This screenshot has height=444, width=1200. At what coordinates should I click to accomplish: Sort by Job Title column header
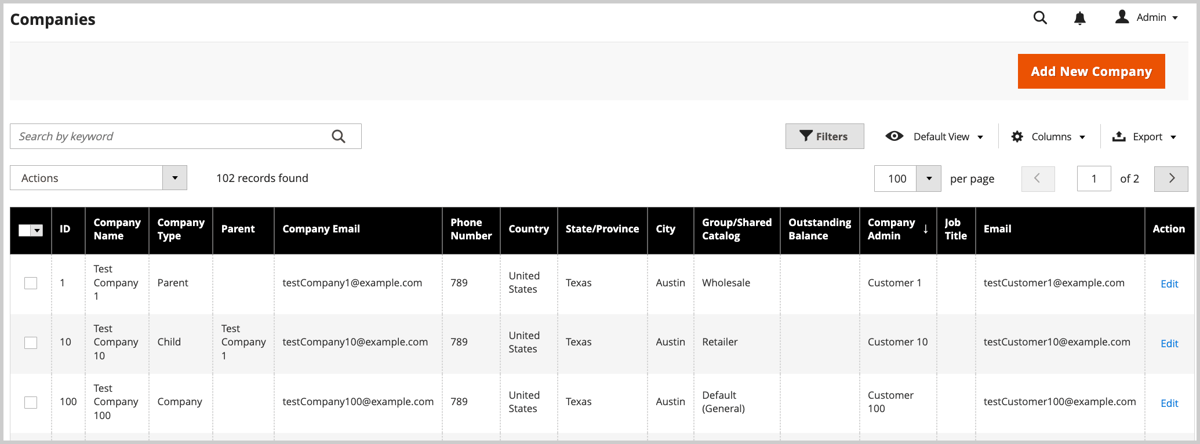coord(956,229)
